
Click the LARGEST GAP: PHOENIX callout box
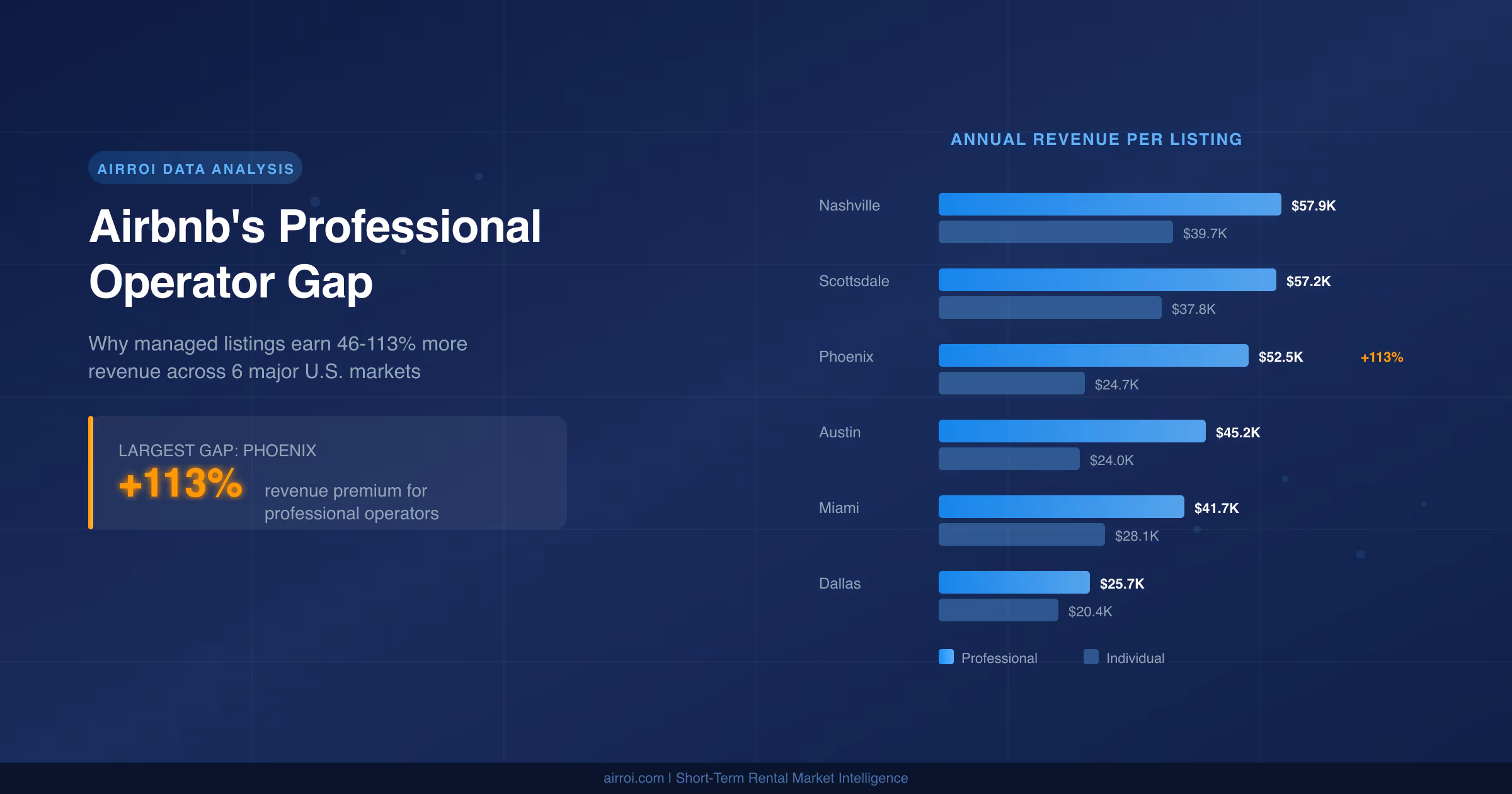(328, 471)
